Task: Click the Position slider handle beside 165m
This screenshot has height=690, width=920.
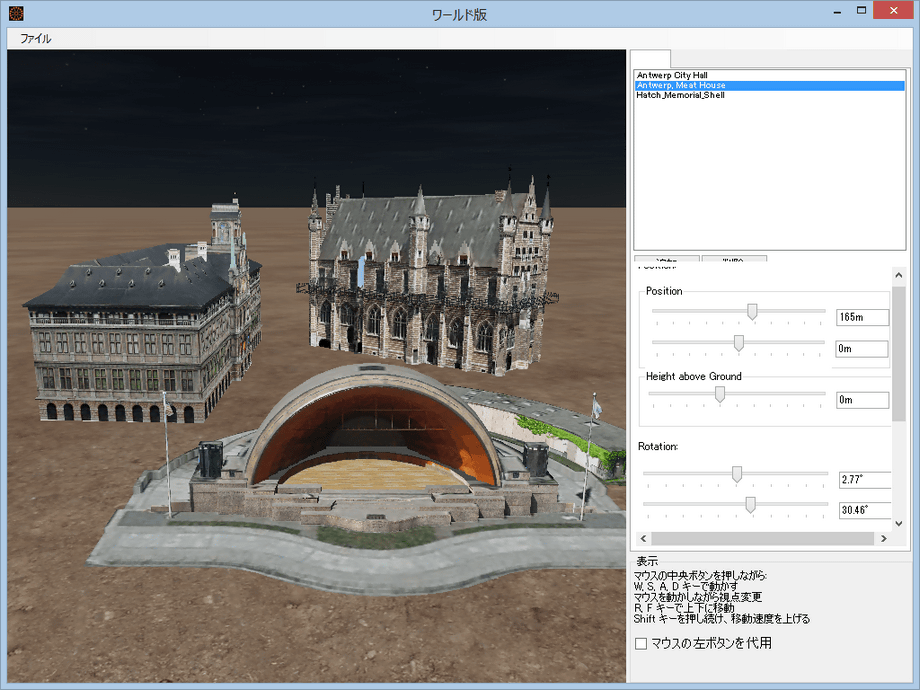Action: [x=752, y=312]
